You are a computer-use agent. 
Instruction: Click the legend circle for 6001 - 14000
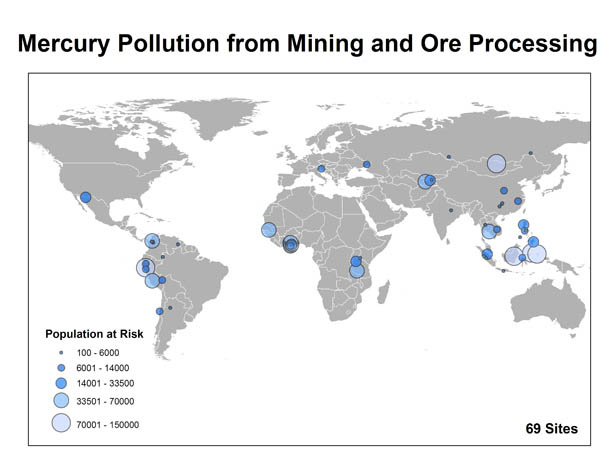(x=60, y=368)
